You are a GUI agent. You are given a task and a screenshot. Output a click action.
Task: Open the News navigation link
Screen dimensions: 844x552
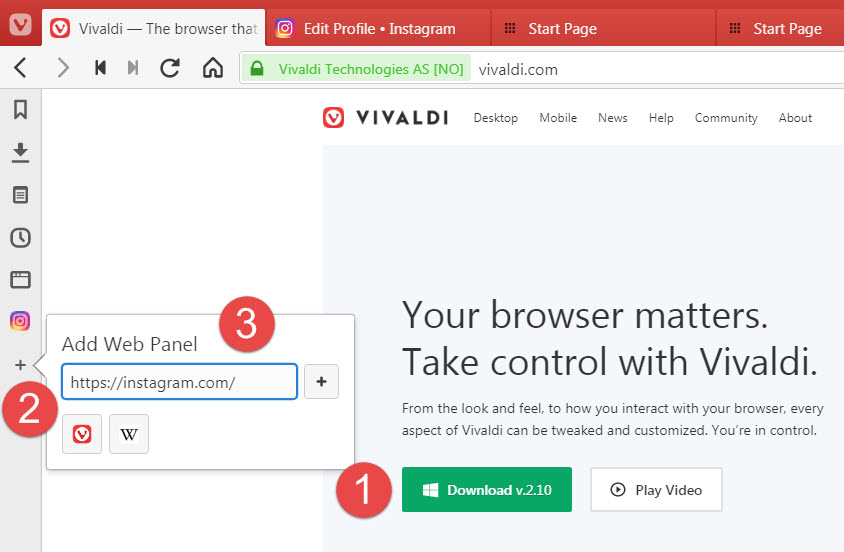click(613, 118)
